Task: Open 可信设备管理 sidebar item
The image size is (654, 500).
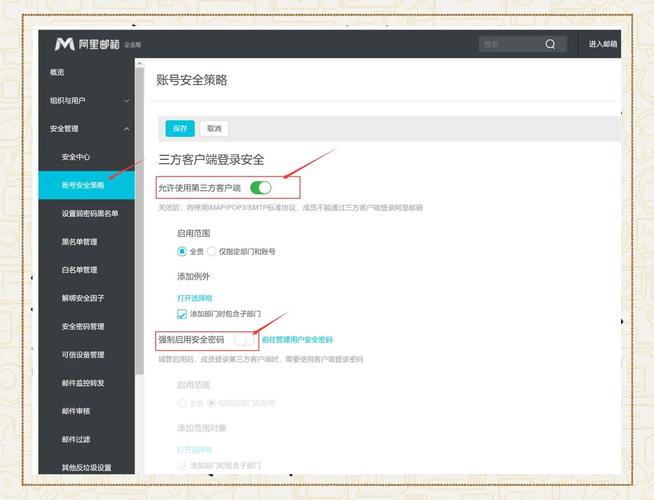Action: click(83, 355)
